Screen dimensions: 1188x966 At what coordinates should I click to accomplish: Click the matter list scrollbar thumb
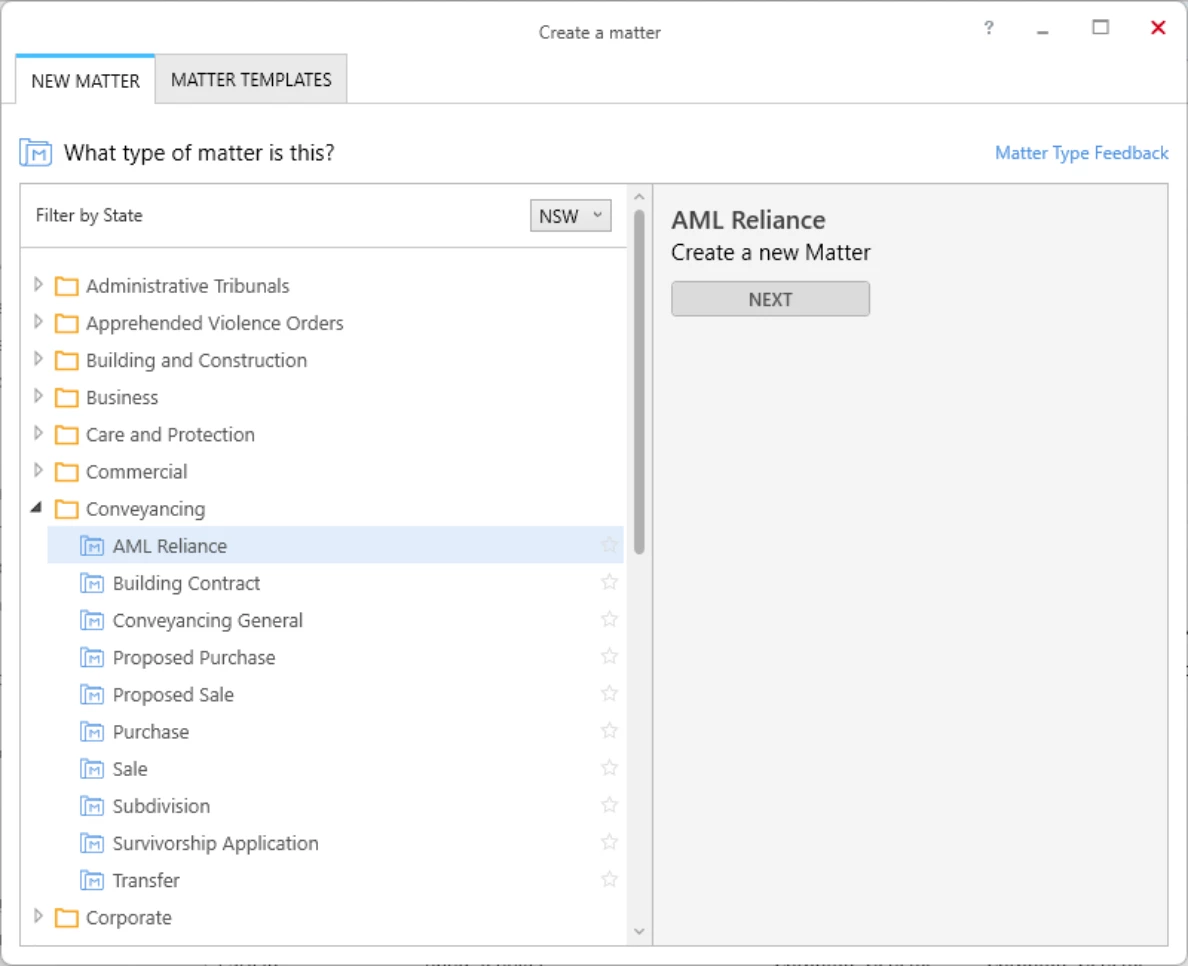pos(639,382)
